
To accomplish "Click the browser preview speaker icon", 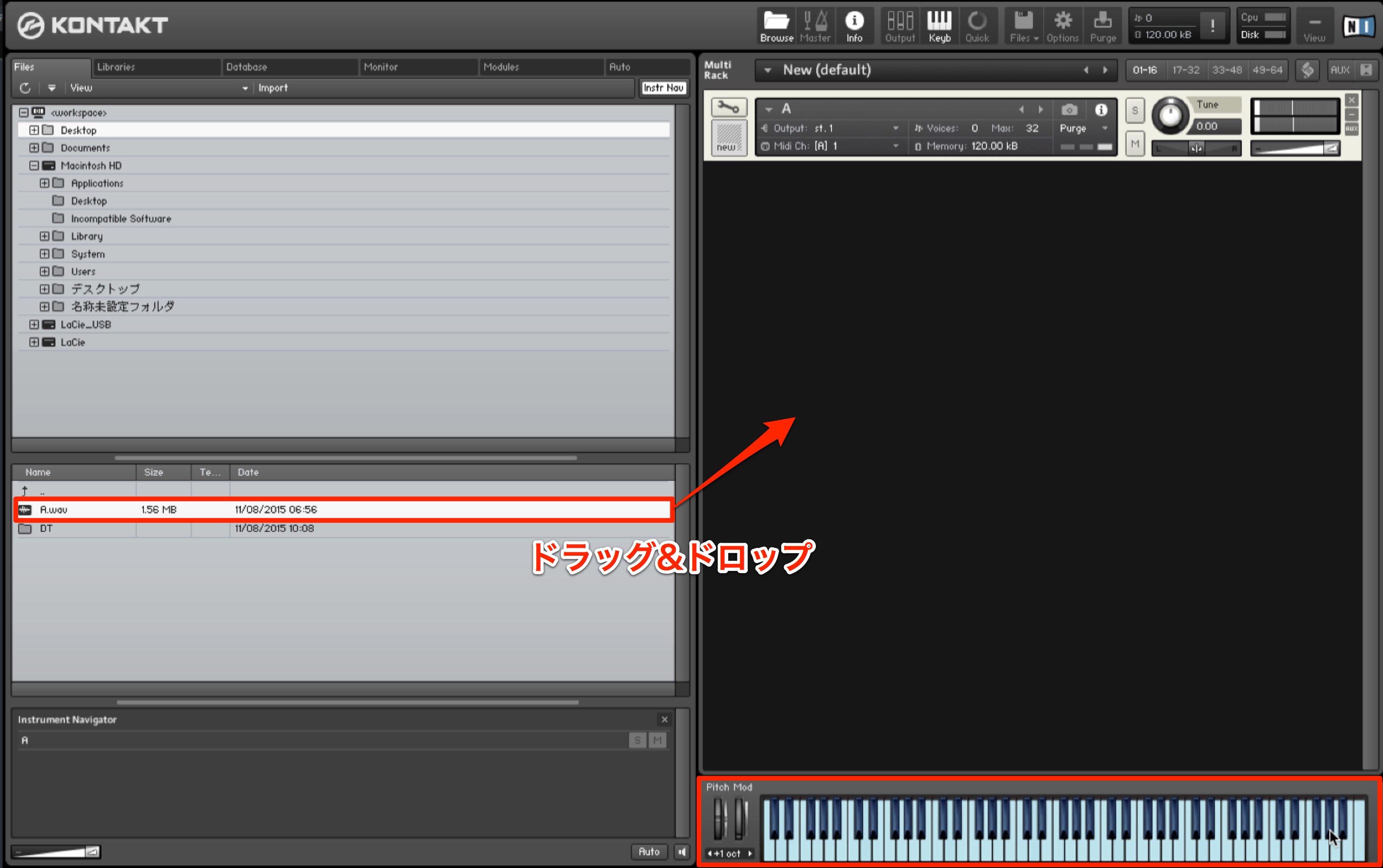I will coord(682,852).
